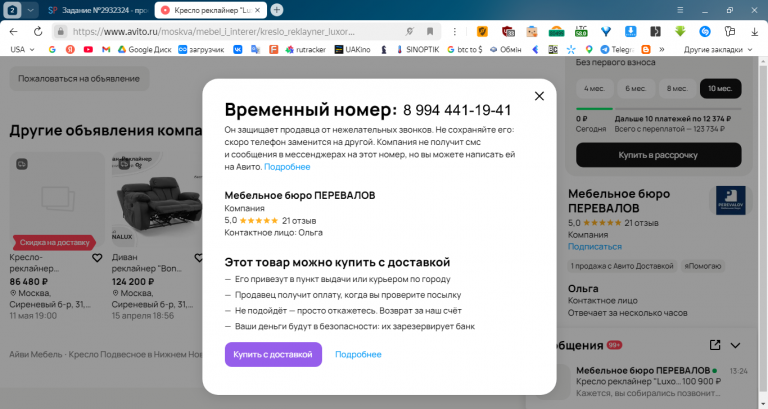Open the browser hamburger menu

pos(680,10)
